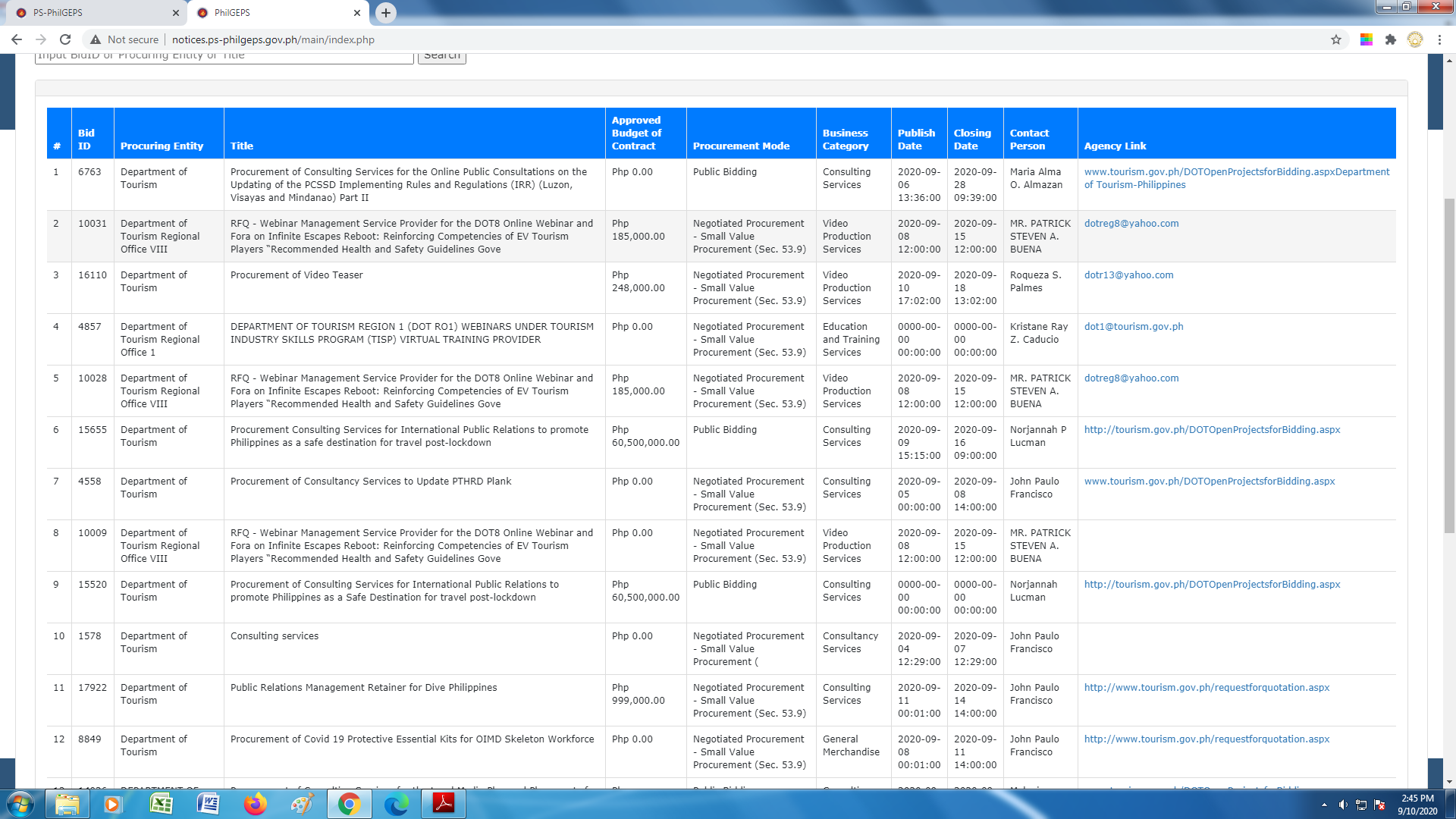Image resolution: width=1456 pixels, height=819 pixels.
Task: Open Adobe Acrobat from the taskbar
Action: tap(444, 804)
